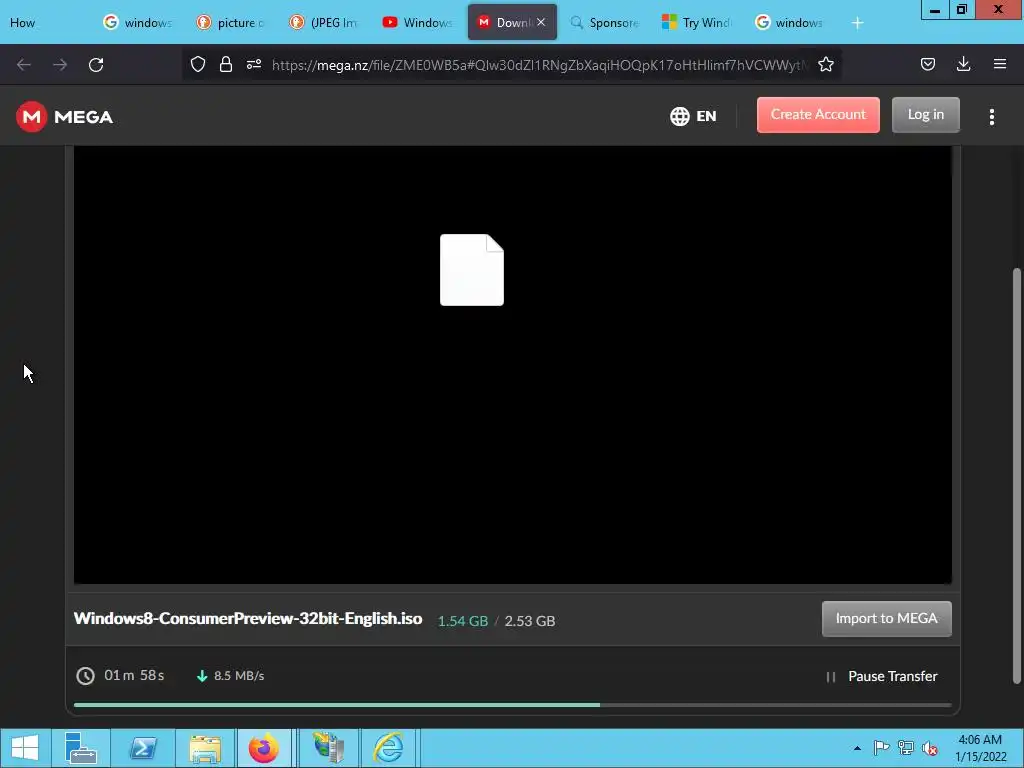The image size is (1024, 768).
Task: Click the clock remaining time icon
Action: pyautogui.click(x=86, y=676)
